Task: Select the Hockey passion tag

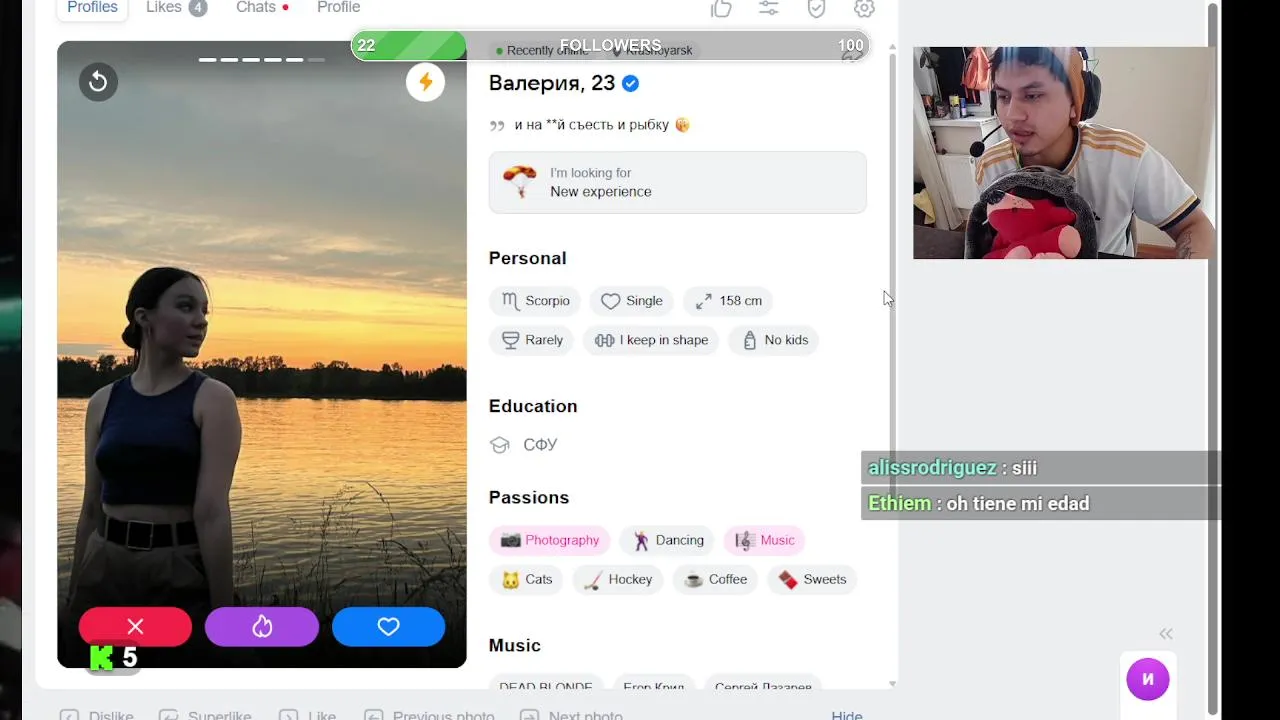Action: click(x=618, y=580)
